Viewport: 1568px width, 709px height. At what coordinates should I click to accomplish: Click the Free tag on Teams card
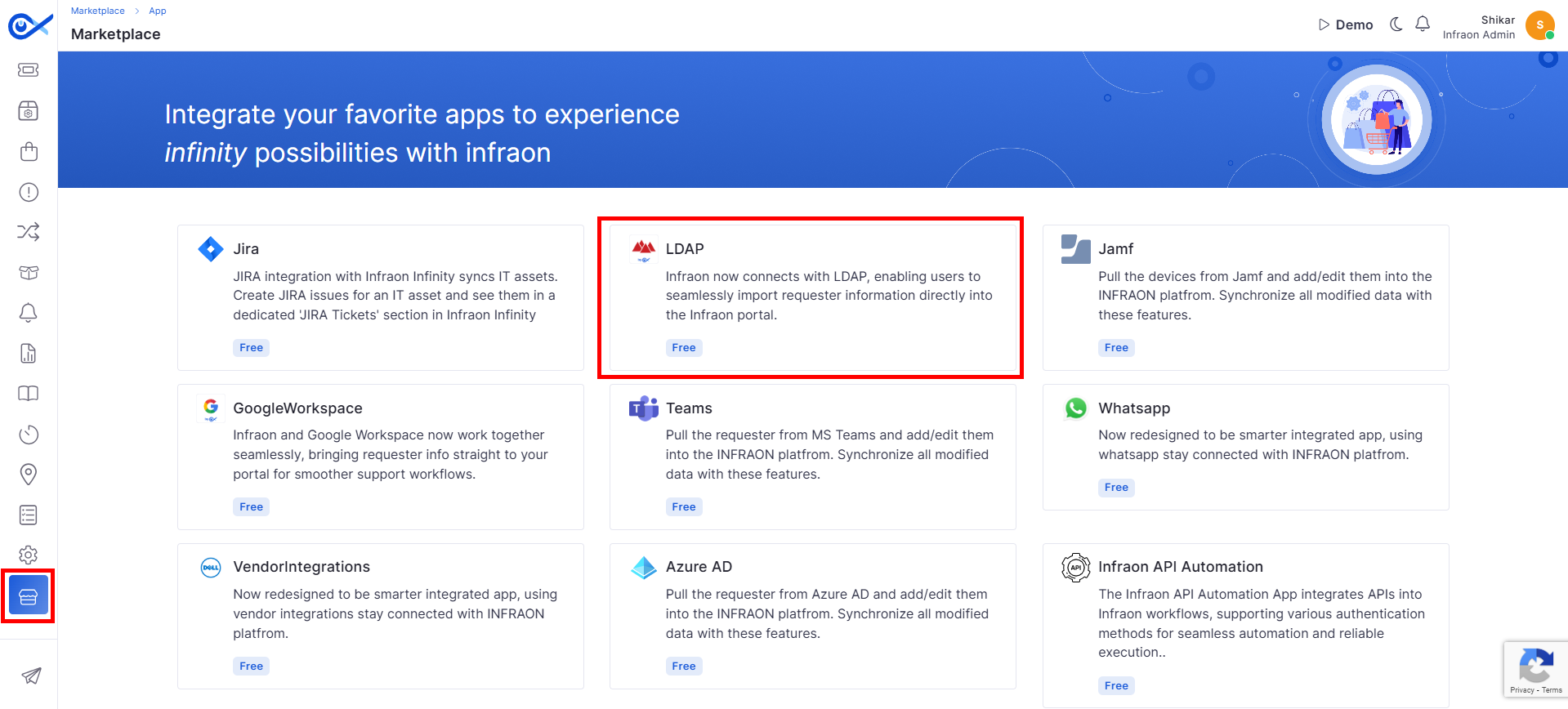click(684, 507)
